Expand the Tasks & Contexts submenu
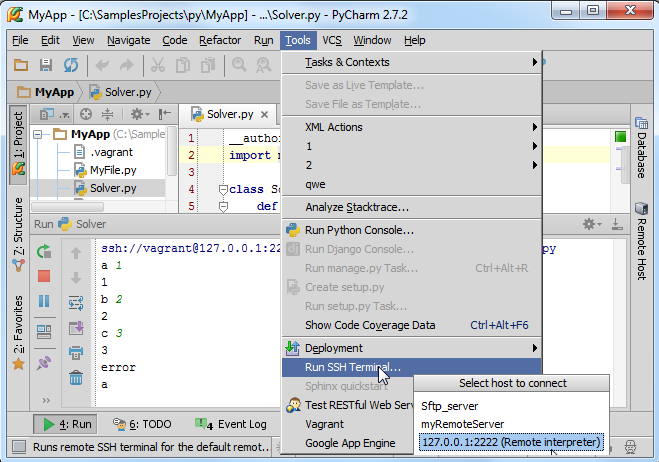This screenshot has height=462, width=659. 411,62
